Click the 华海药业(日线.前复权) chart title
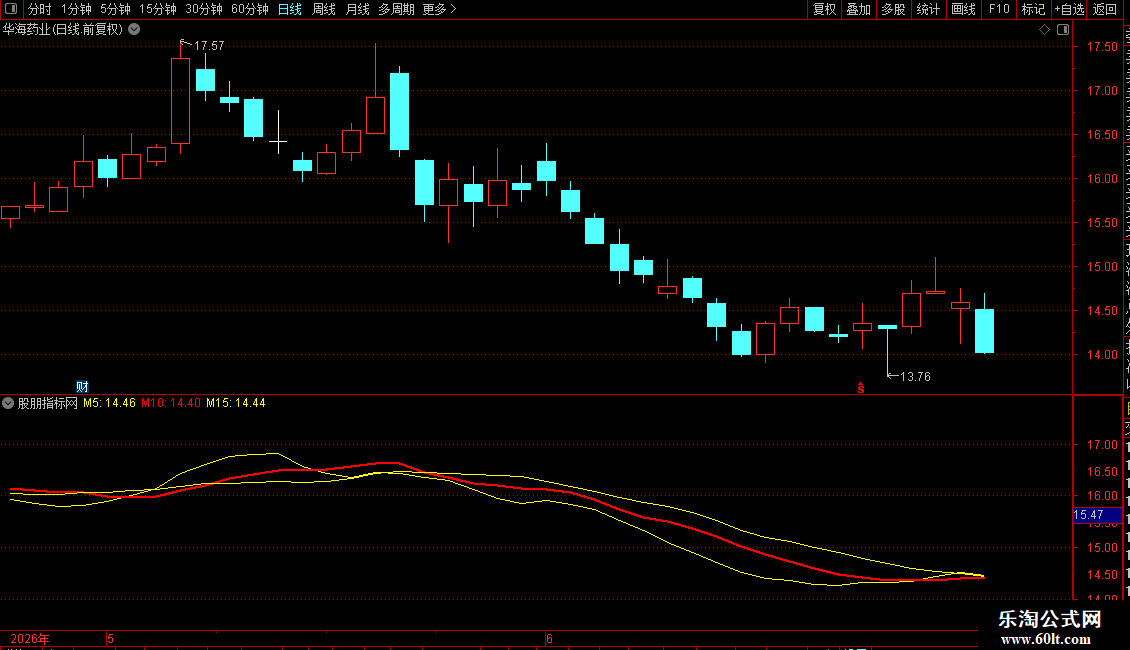Viewport: 1130px width, 650px height. click(x=63, y=30)
